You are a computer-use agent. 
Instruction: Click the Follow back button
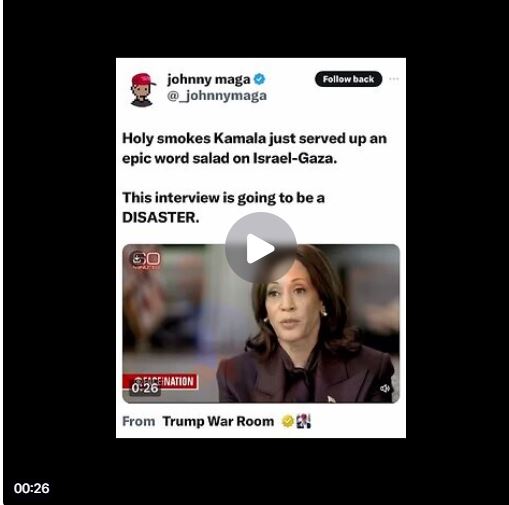[348, 79]
